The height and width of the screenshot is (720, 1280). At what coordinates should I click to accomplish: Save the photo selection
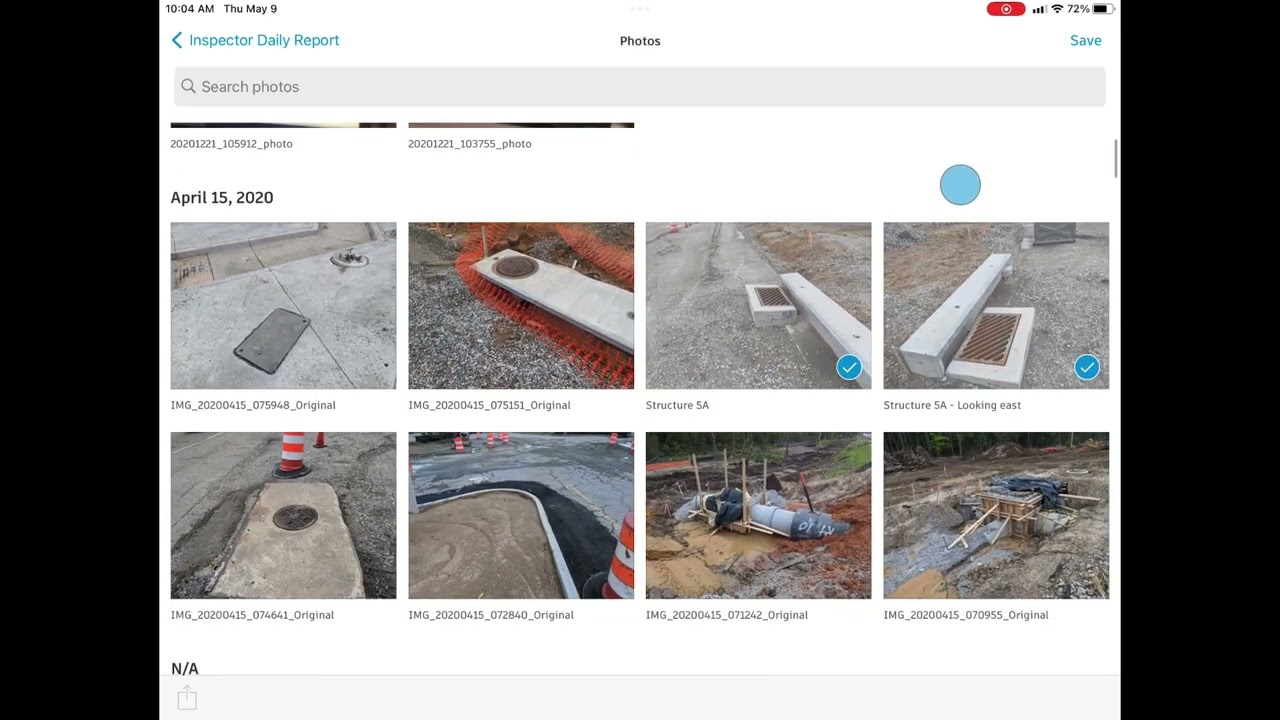(1085, 41)
